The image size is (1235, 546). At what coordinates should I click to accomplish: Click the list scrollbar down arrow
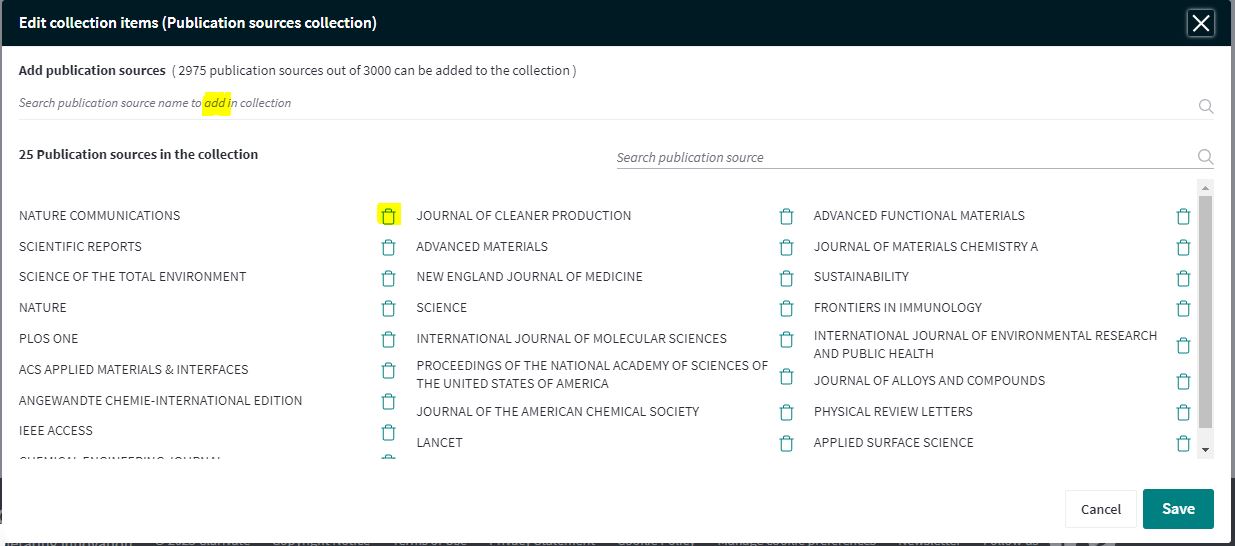(1205, 451)
